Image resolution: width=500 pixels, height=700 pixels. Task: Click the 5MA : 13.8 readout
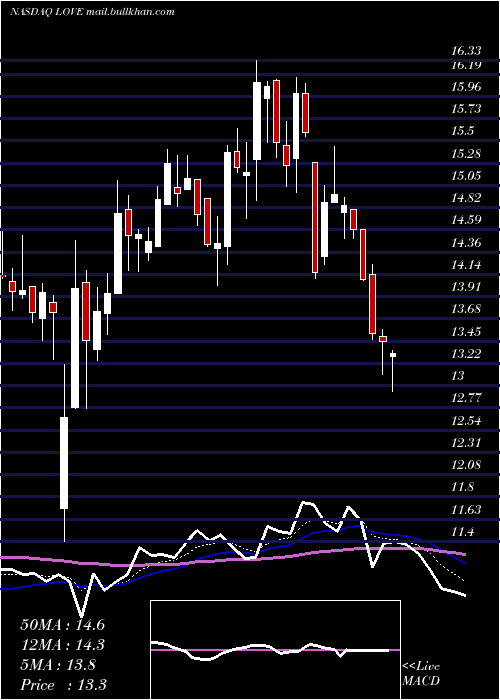(58, 665)
